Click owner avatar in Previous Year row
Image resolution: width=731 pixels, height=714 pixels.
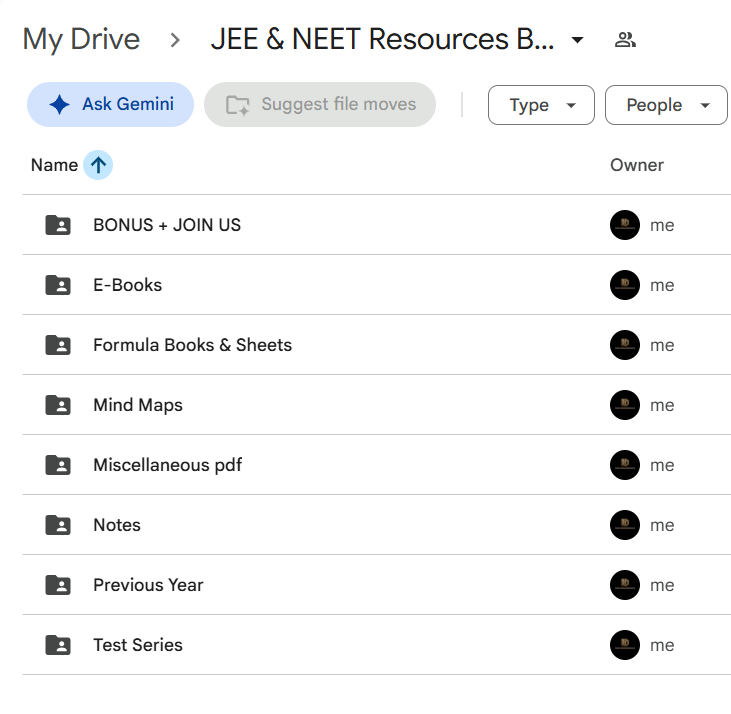click(x=625, y=585)
